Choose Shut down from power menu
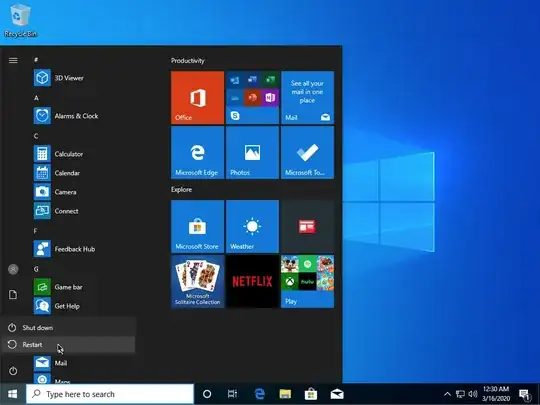This screenshot has width=540, height=405. [68, 328]
